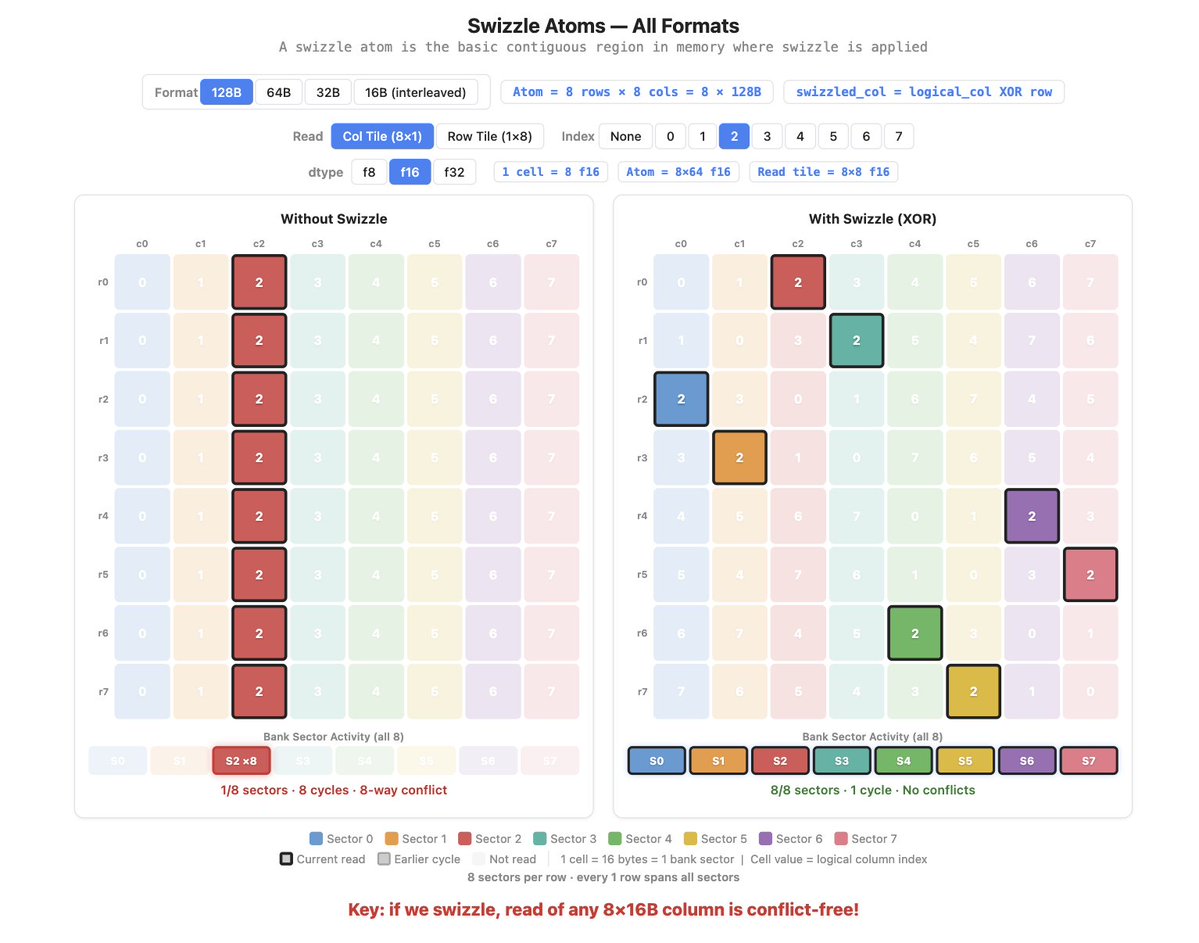Select index 0
Viewport: 1199px width, 943px height.
(670, 136)
